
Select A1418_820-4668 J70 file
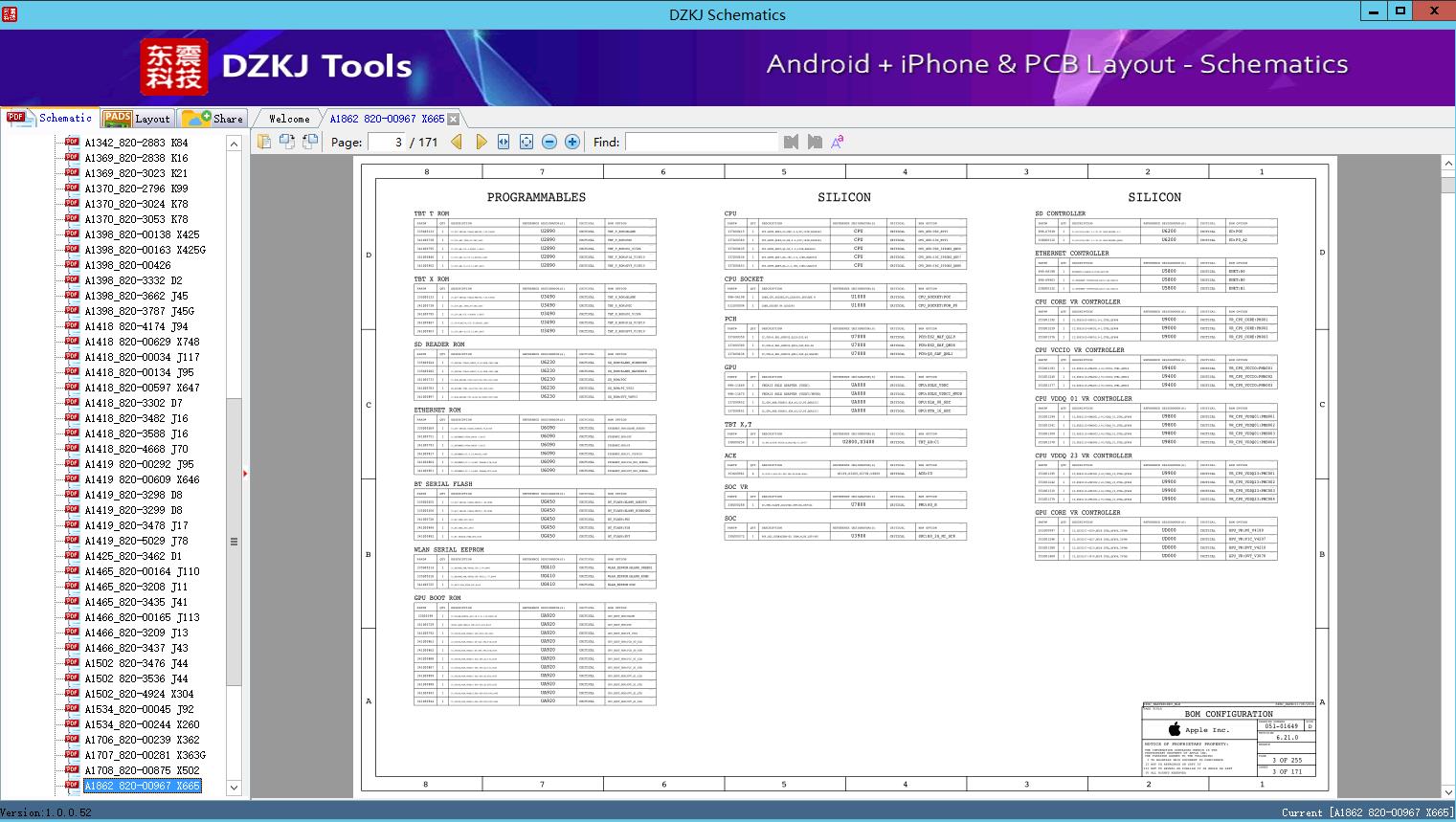coord(136,449)
